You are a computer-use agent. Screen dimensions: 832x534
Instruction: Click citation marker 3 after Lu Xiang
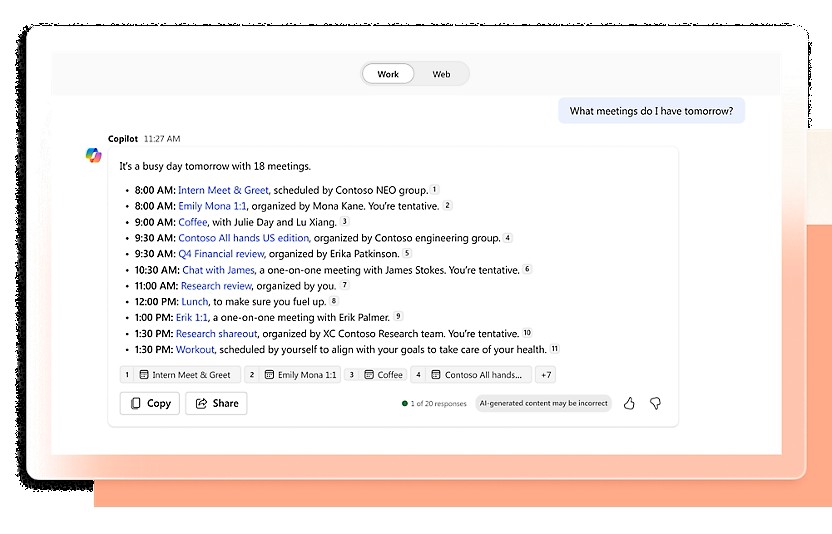345,221
